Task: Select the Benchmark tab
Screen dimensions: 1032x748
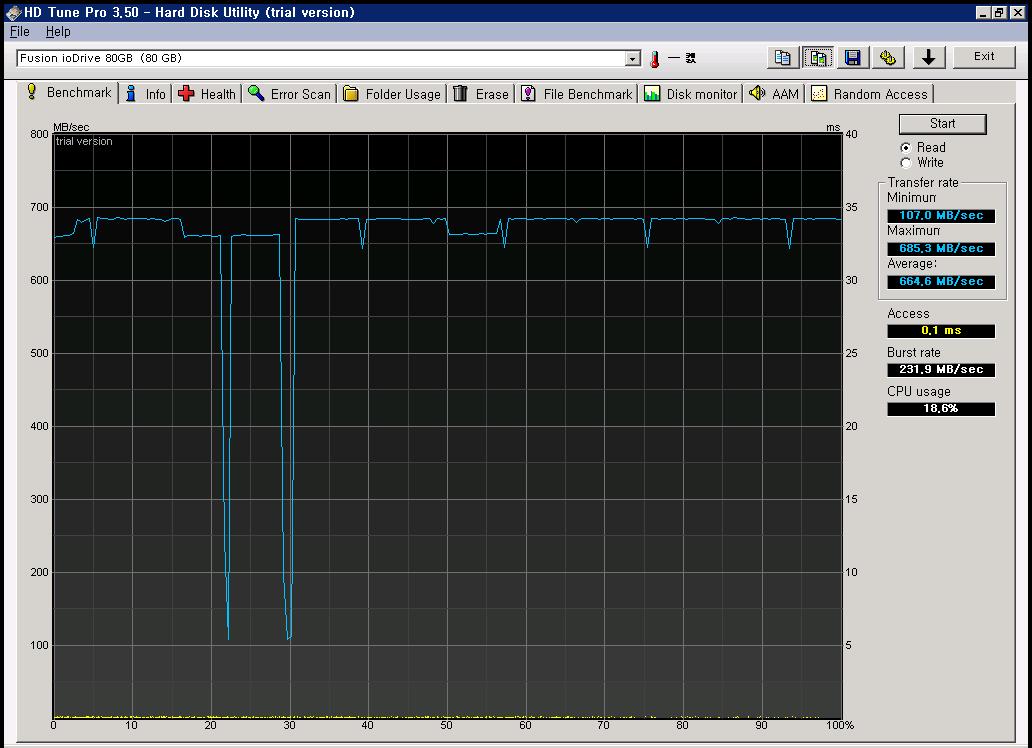Action: point(69,92)
